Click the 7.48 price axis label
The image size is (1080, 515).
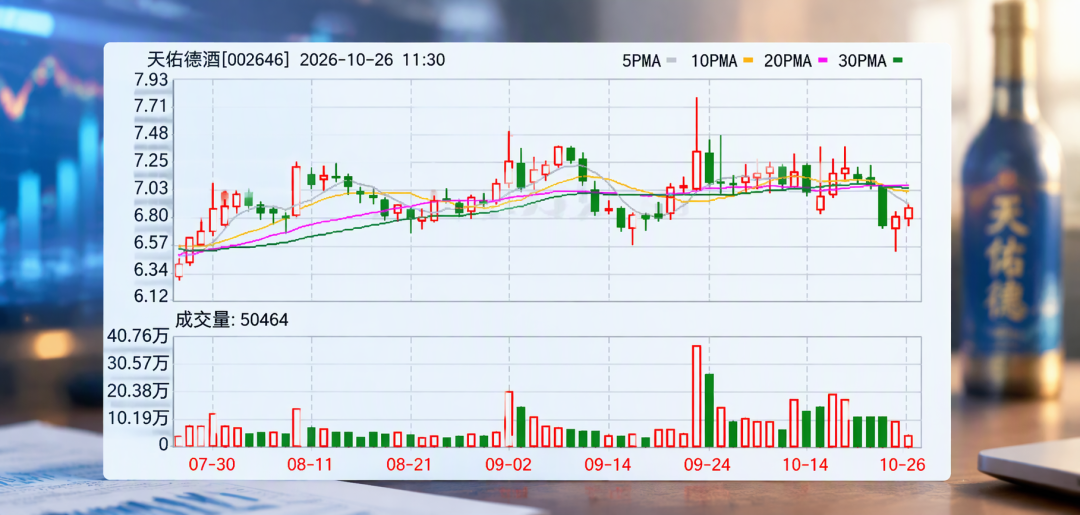[x=151, y=134]
